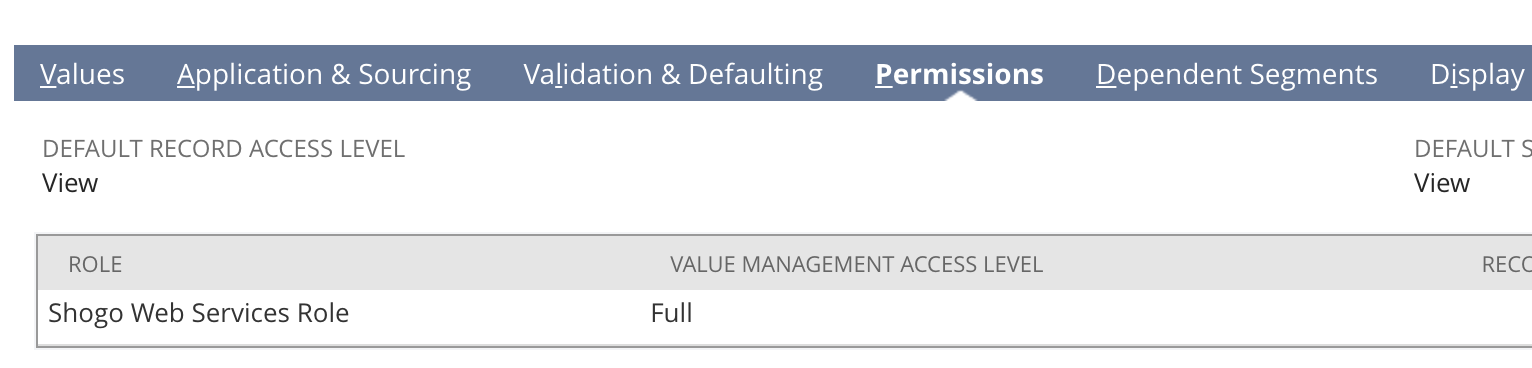Image resolution: width=1532 pixels, height=368 pixels.
Task: Open the Dependent Segments tab
Action: [x=1236, y=75]
